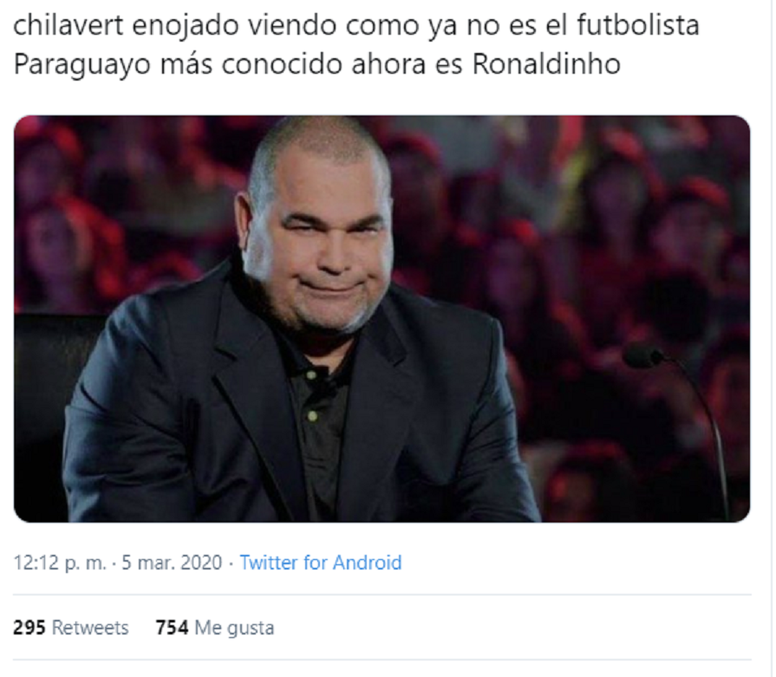Click the 5 mar. 2020 date
This screenshot has width=776, height=677.
(x=172, y=563)
